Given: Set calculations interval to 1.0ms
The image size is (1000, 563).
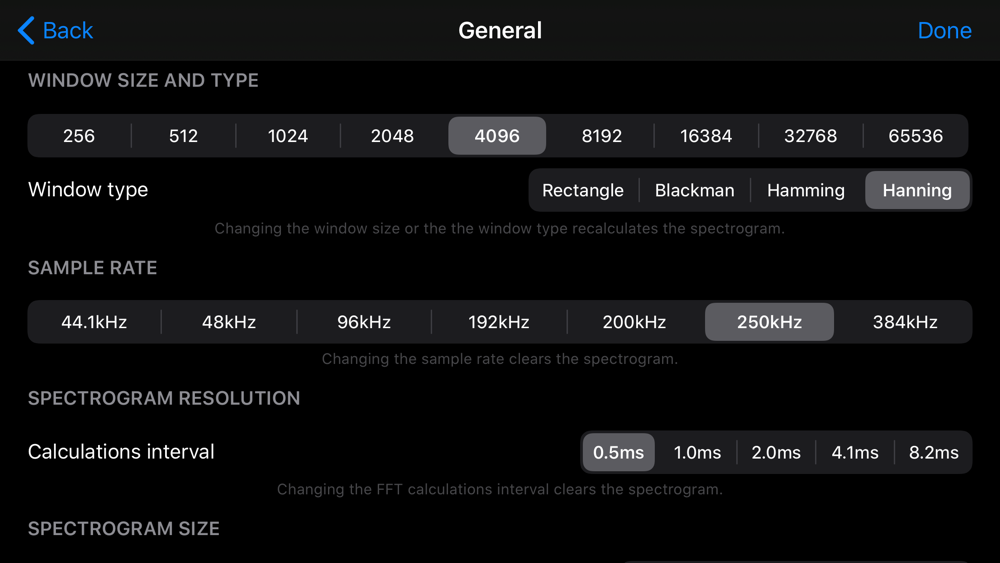Looking at the screenshot, I should 697,453.
